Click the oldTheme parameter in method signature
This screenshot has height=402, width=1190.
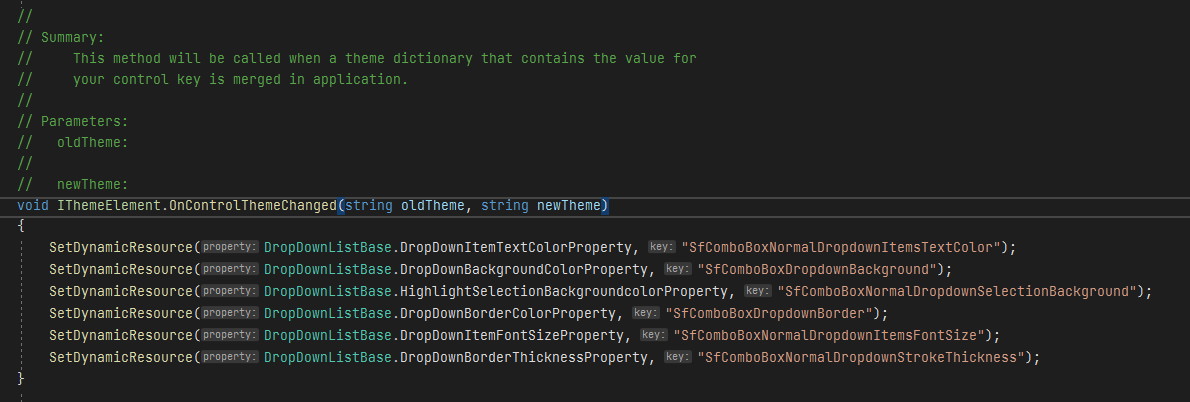click(x=433, y=206)
